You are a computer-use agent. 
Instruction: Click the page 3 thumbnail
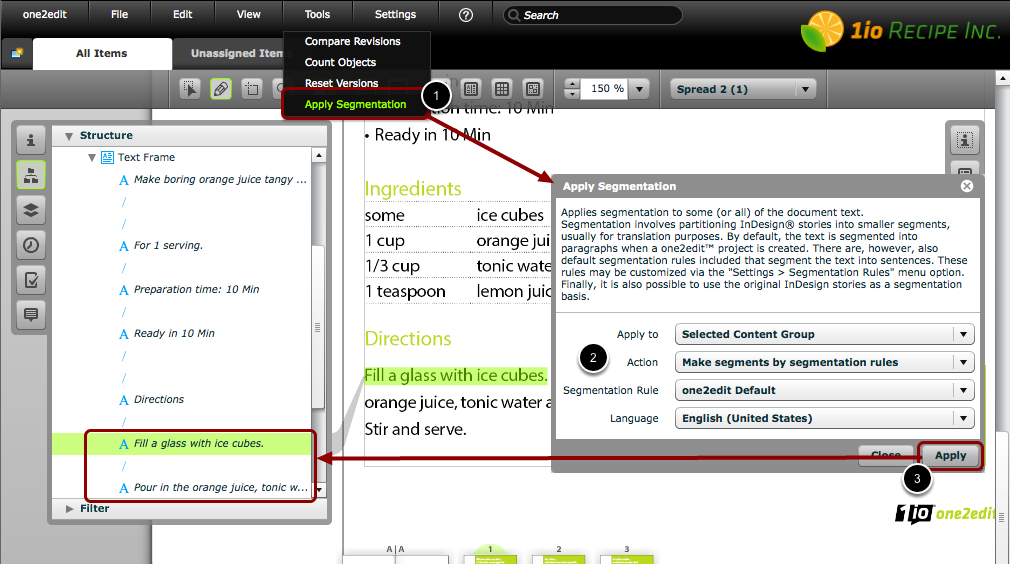pyautogui.click(x=627, y=559)
